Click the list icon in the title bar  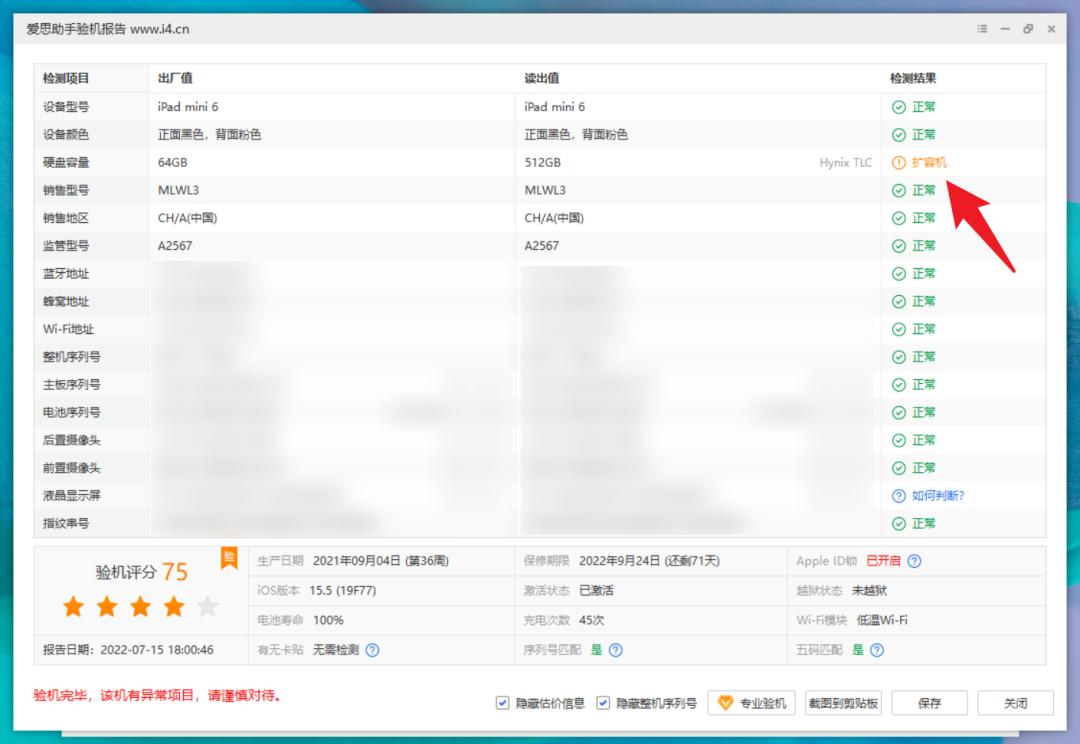tap(983, 29)
